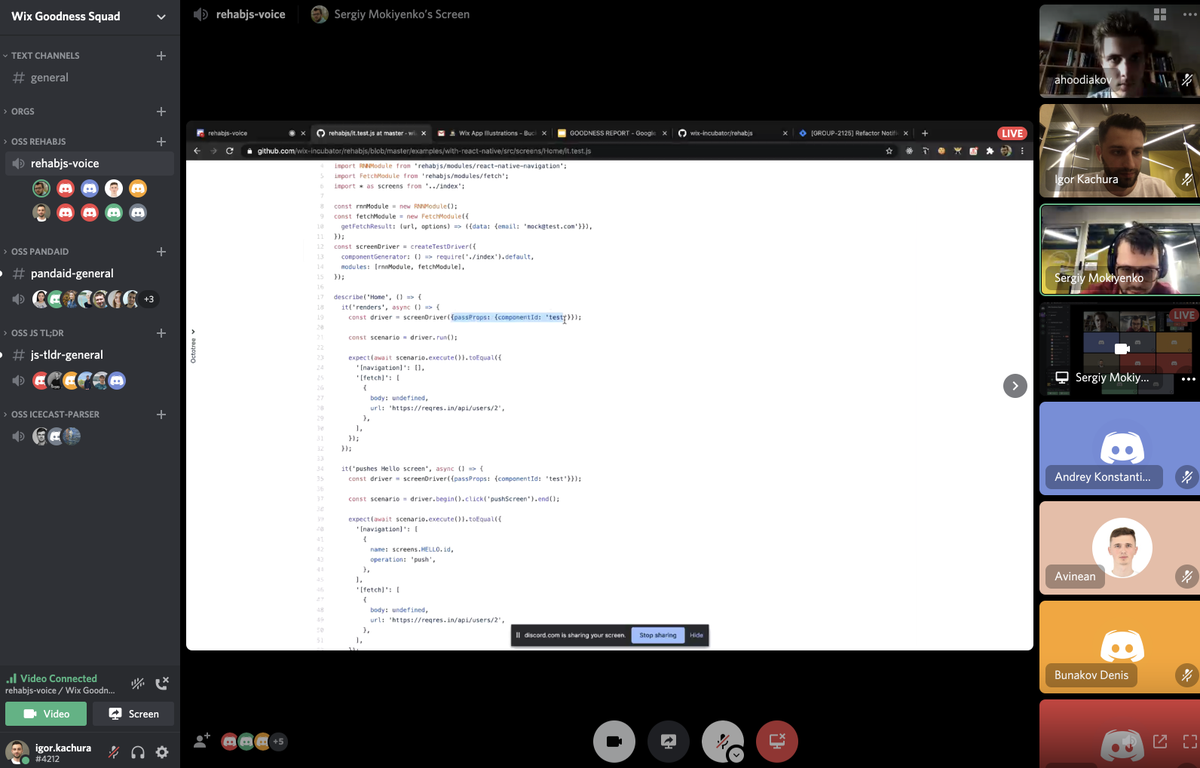This screenshot has height=768, width=1200.
Task: Collapse the OSS ICECAST-PARSER category
Action: pyautogui.click(x=55, y=414)
